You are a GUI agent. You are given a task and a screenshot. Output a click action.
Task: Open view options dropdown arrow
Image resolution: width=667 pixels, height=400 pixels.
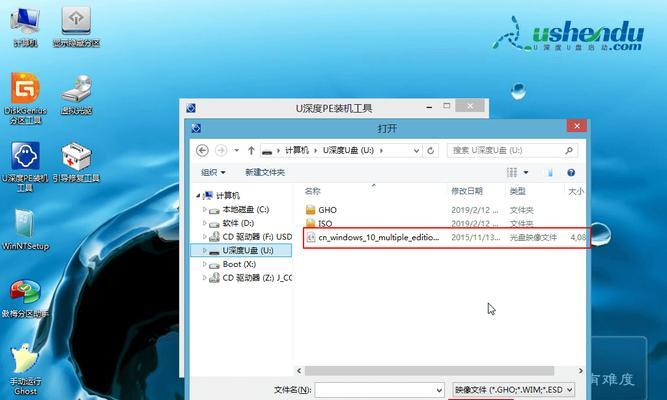(526, 172)
